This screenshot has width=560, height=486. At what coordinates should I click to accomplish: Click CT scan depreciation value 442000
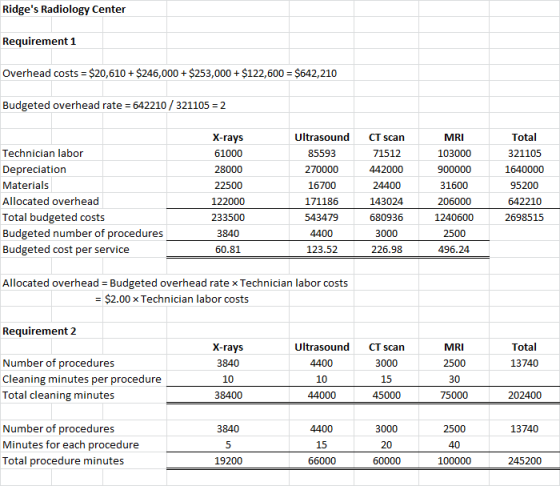click(386, 170)
